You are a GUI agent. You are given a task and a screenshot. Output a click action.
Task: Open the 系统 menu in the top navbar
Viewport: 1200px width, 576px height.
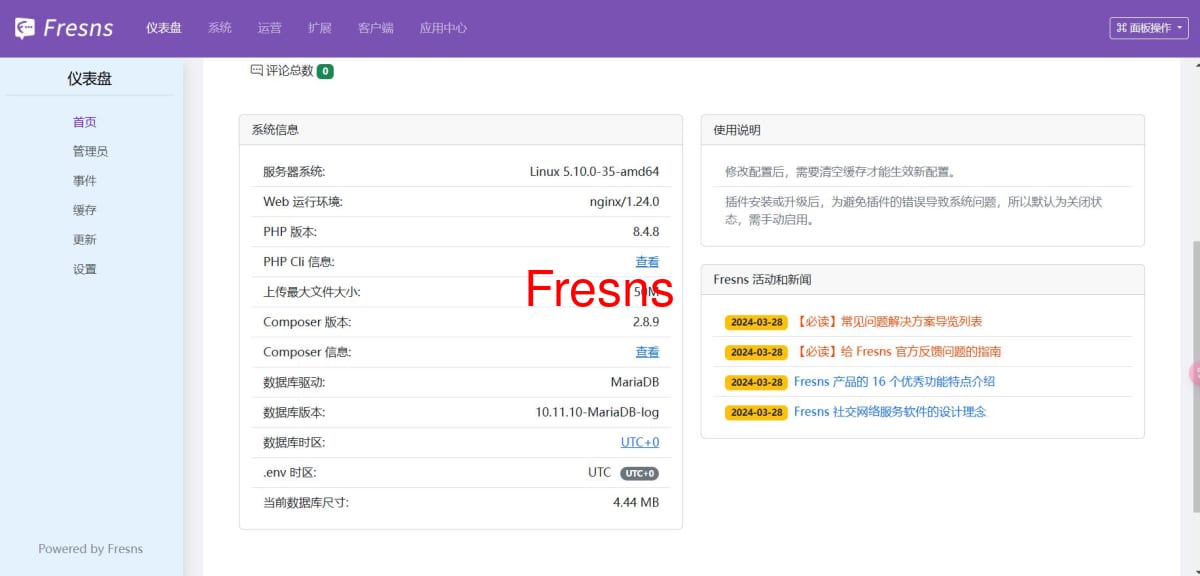tap(220, 28)
